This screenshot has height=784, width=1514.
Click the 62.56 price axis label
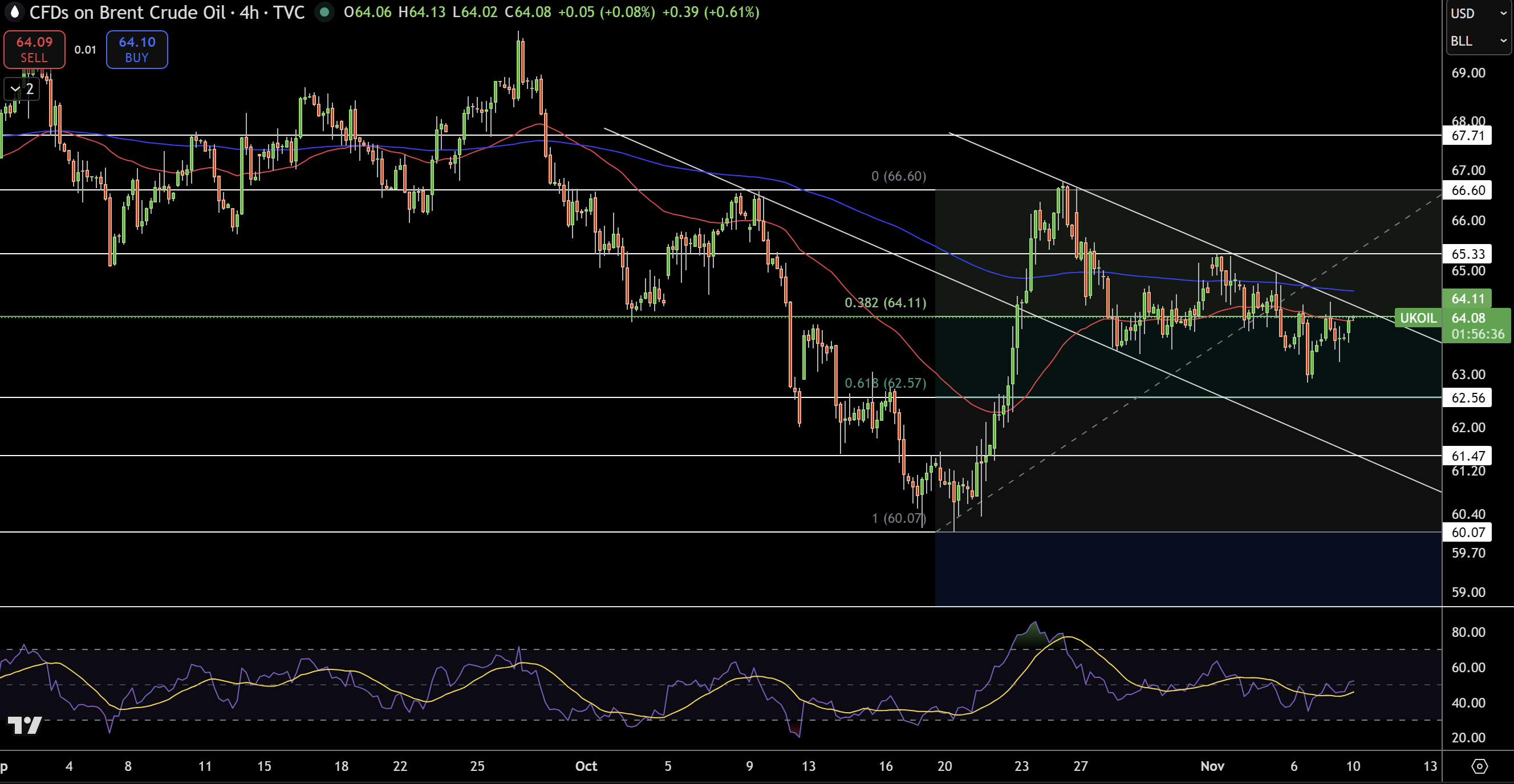[x=1468, y=398]
